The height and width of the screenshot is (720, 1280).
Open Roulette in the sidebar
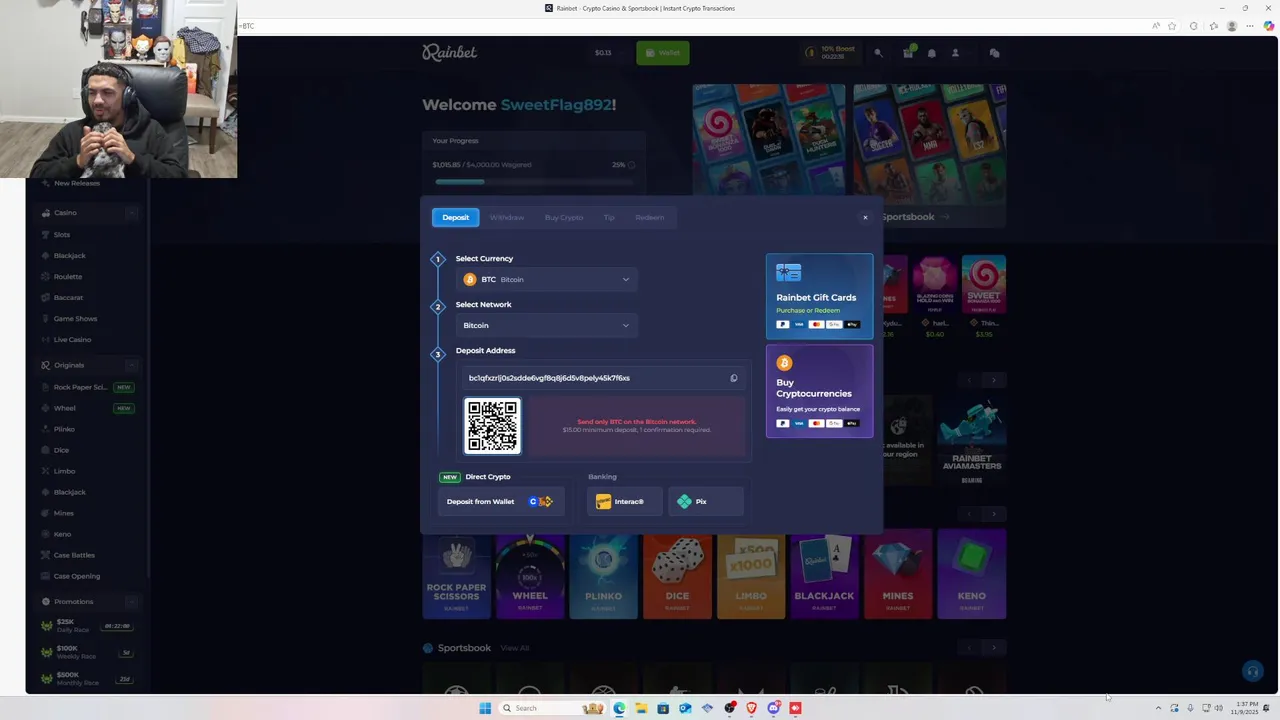pos(68,276)
